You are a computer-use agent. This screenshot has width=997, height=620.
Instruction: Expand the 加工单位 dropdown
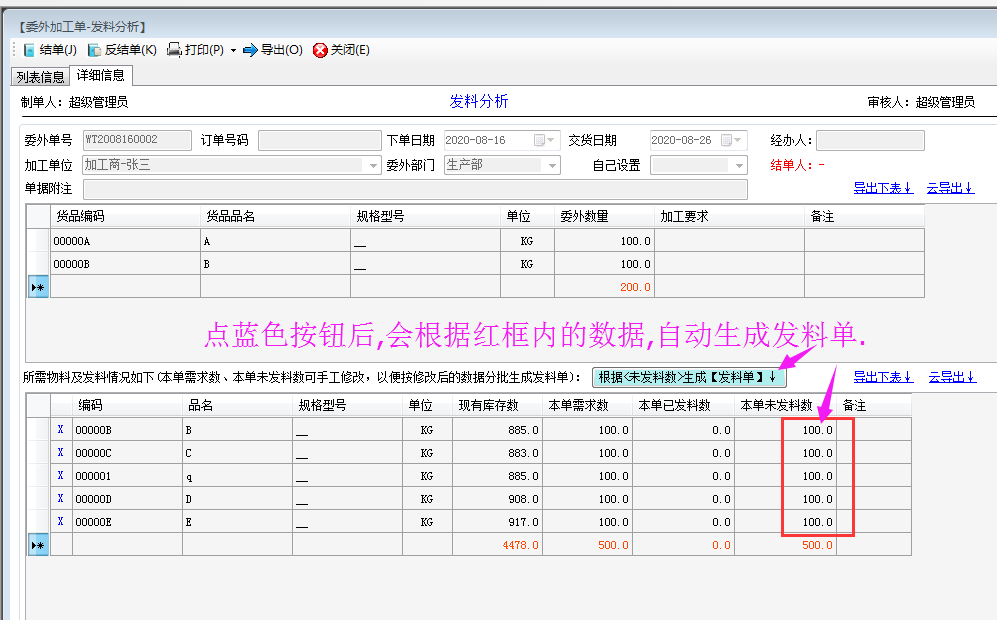(374, 165)
